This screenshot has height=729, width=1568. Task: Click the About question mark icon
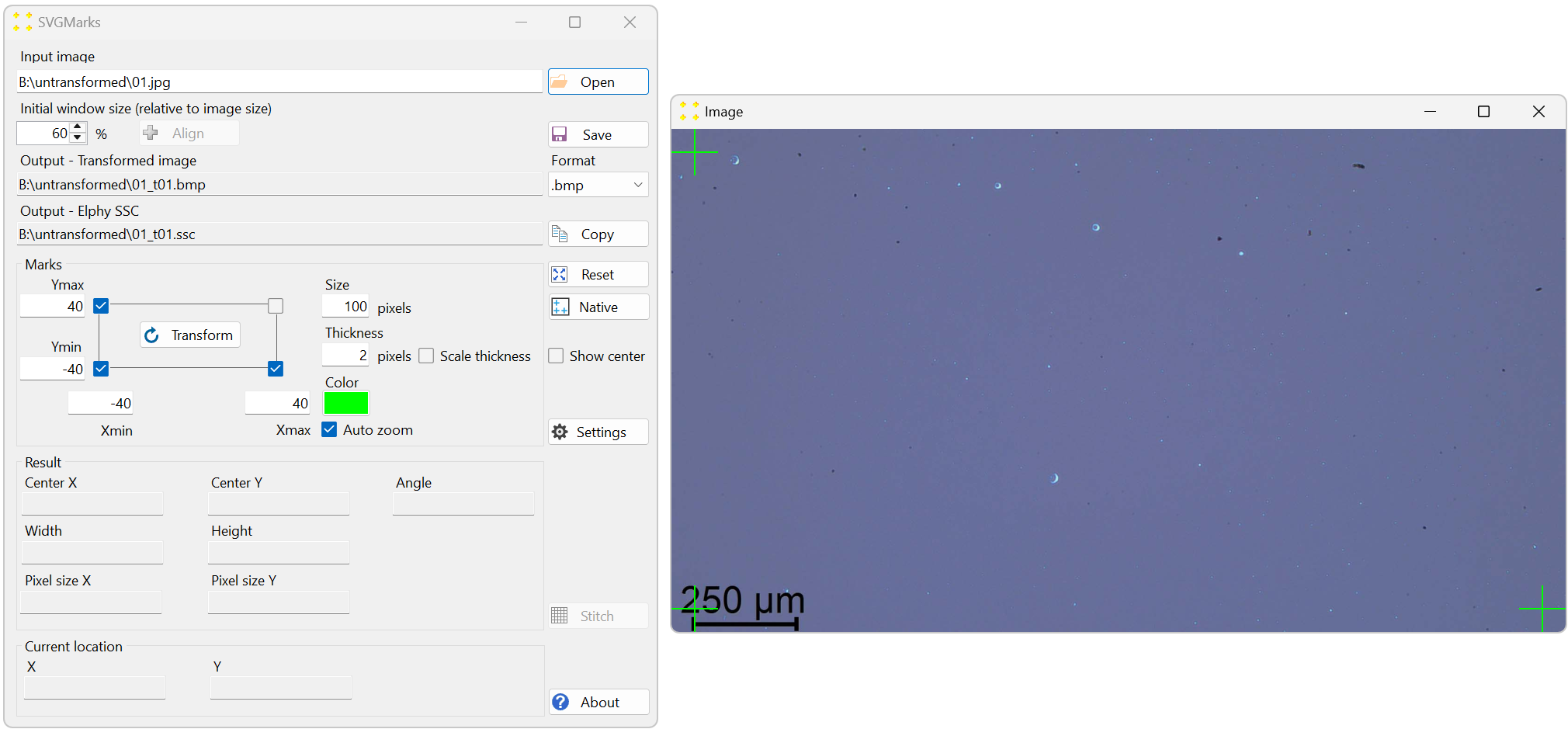(x=560, y=702)
